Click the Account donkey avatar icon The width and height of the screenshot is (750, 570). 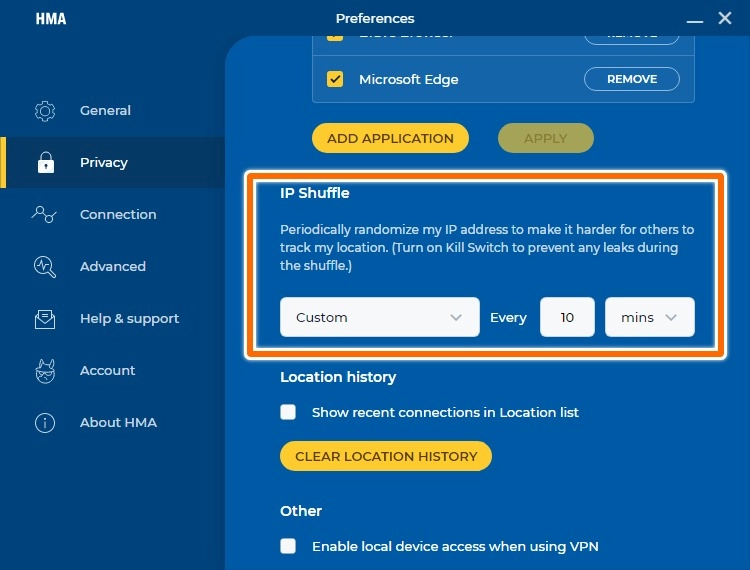(45, 371)
